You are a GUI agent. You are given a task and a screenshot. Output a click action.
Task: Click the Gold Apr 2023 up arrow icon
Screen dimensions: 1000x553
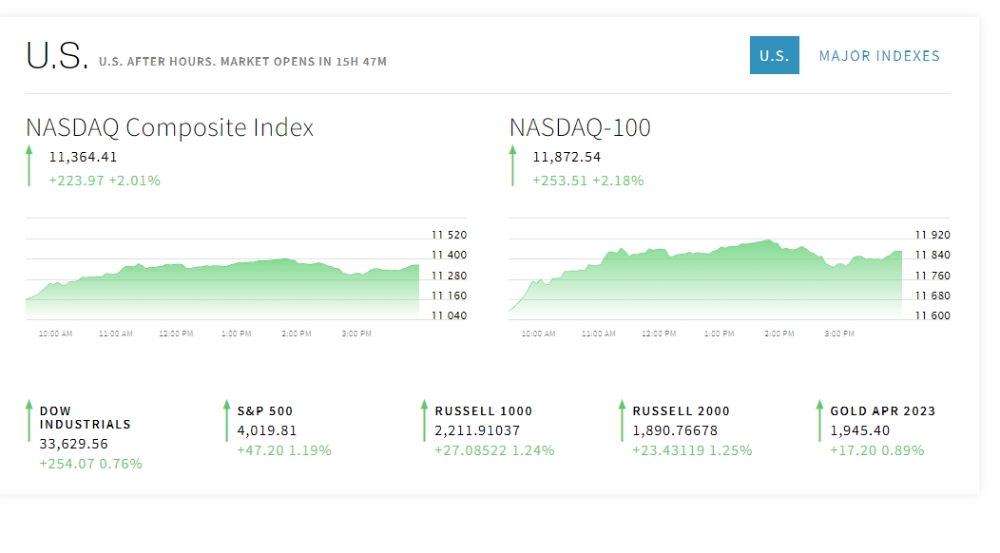(x=820, y=420)
